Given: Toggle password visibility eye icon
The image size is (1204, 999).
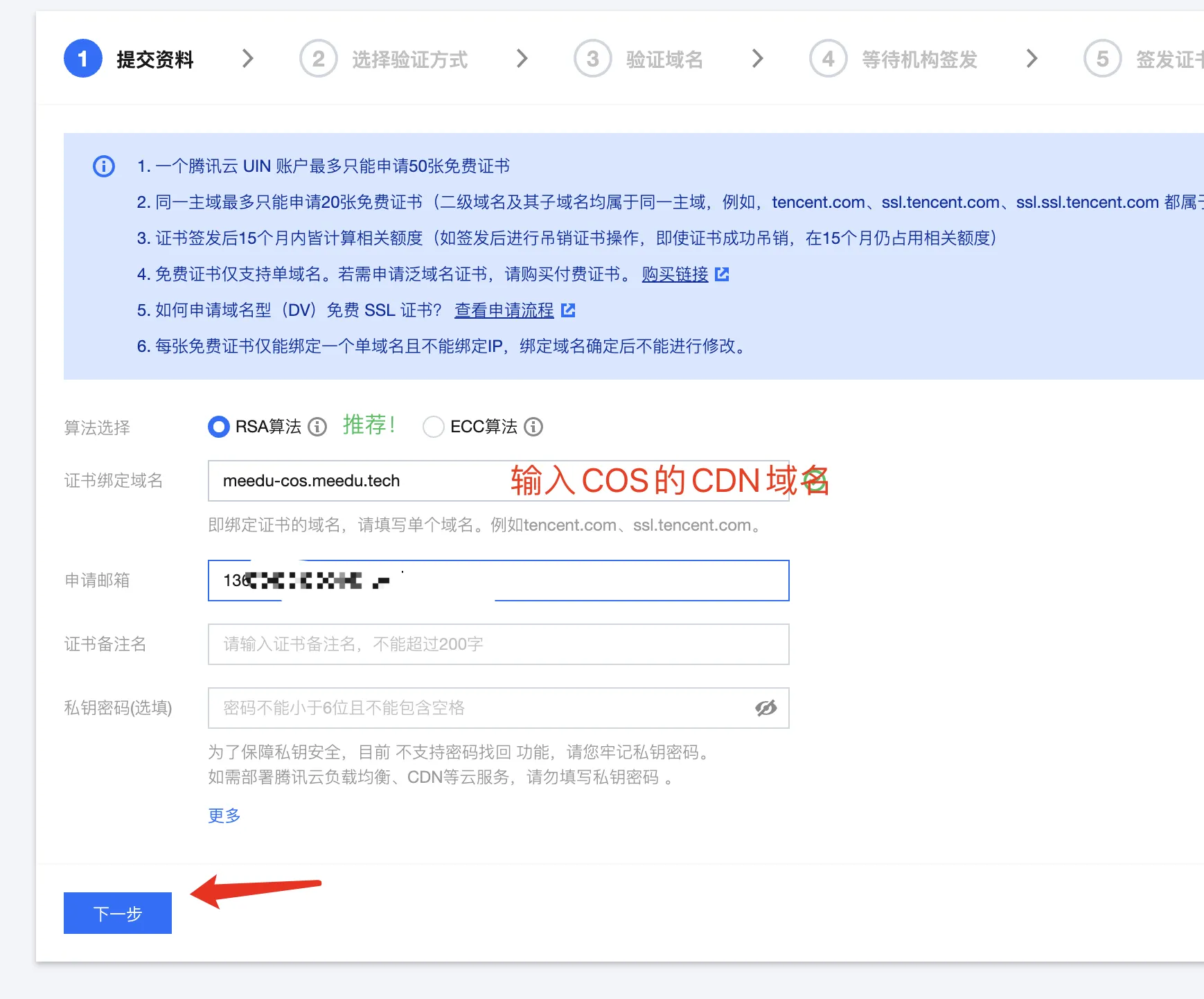Looking at the screenshot, I should (x=765, y=708).
